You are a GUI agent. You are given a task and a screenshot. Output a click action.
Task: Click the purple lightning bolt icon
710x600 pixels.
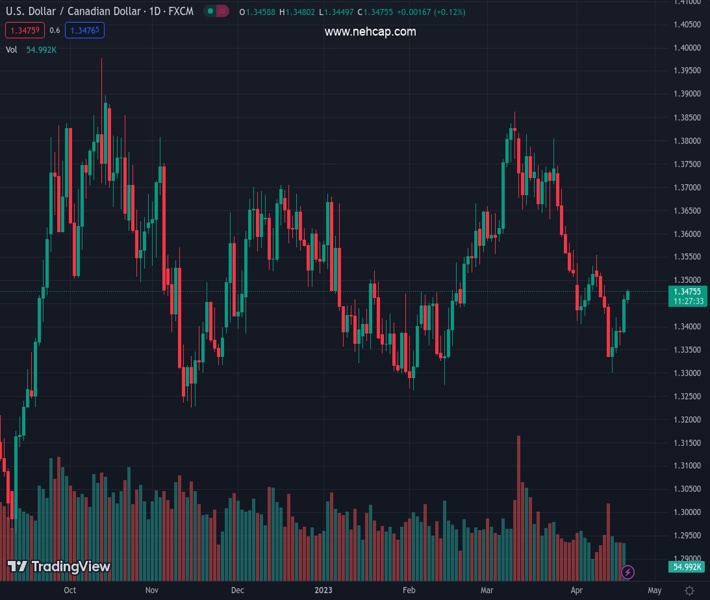(x=627, y=572)
